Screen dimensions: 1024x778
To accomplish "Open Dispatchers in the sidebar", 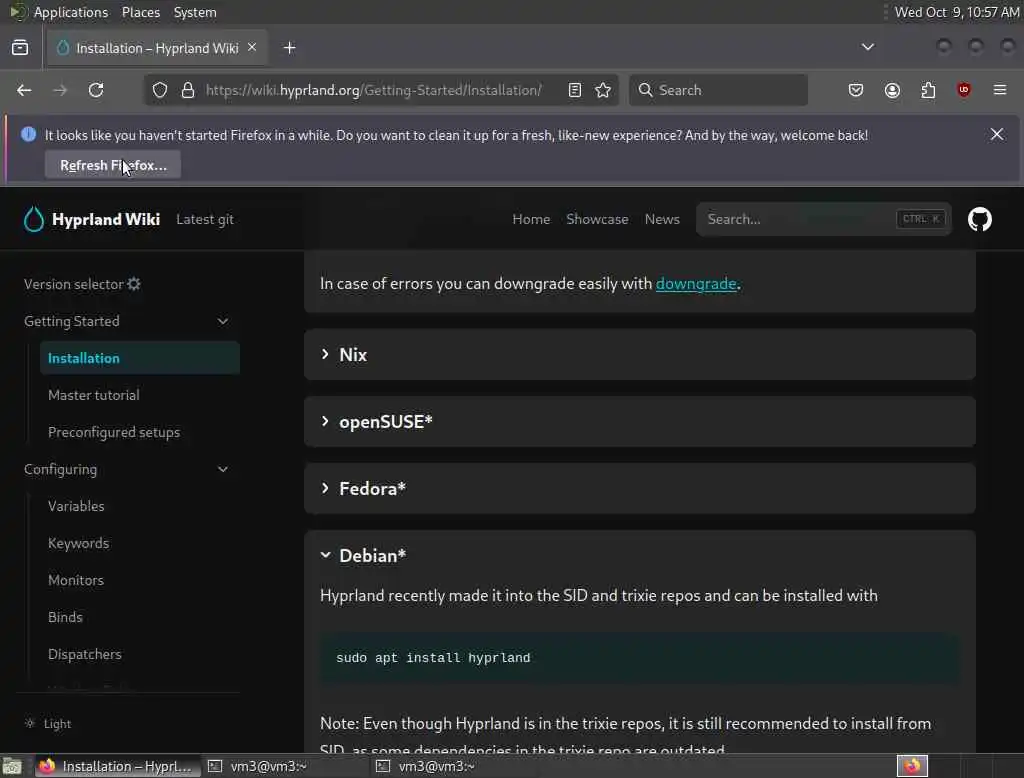I will [x=85, y=654].
